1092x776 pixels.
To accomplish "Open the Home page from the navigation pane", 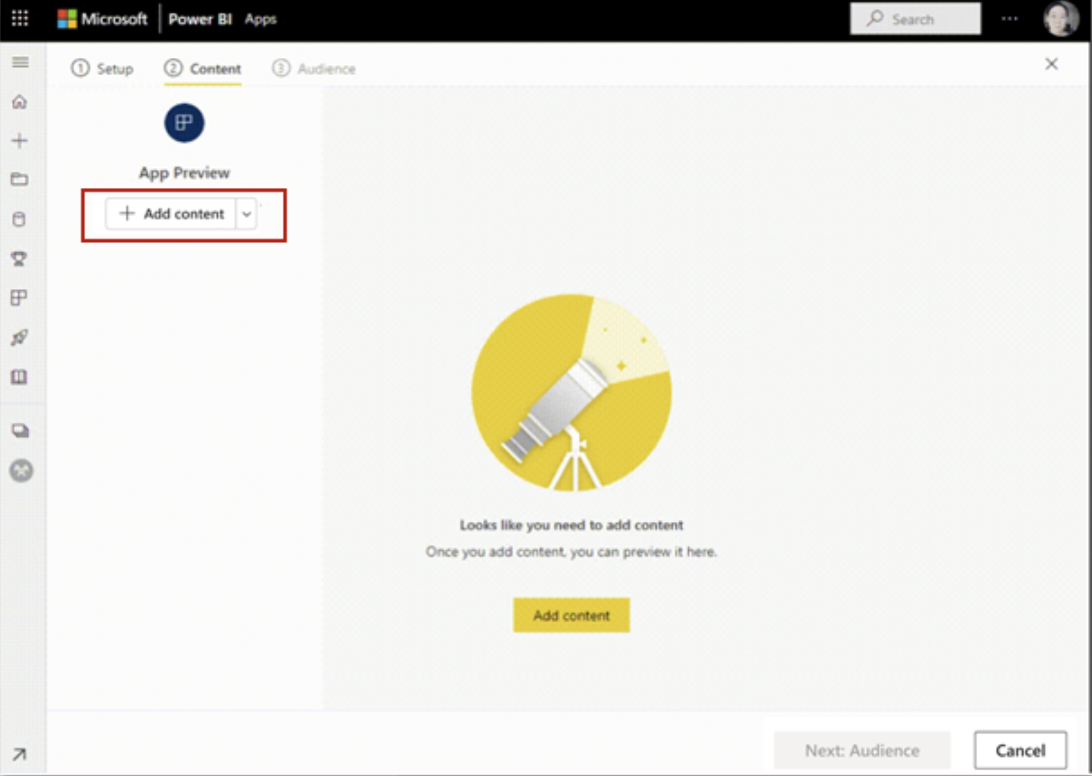I will point(21,101).
